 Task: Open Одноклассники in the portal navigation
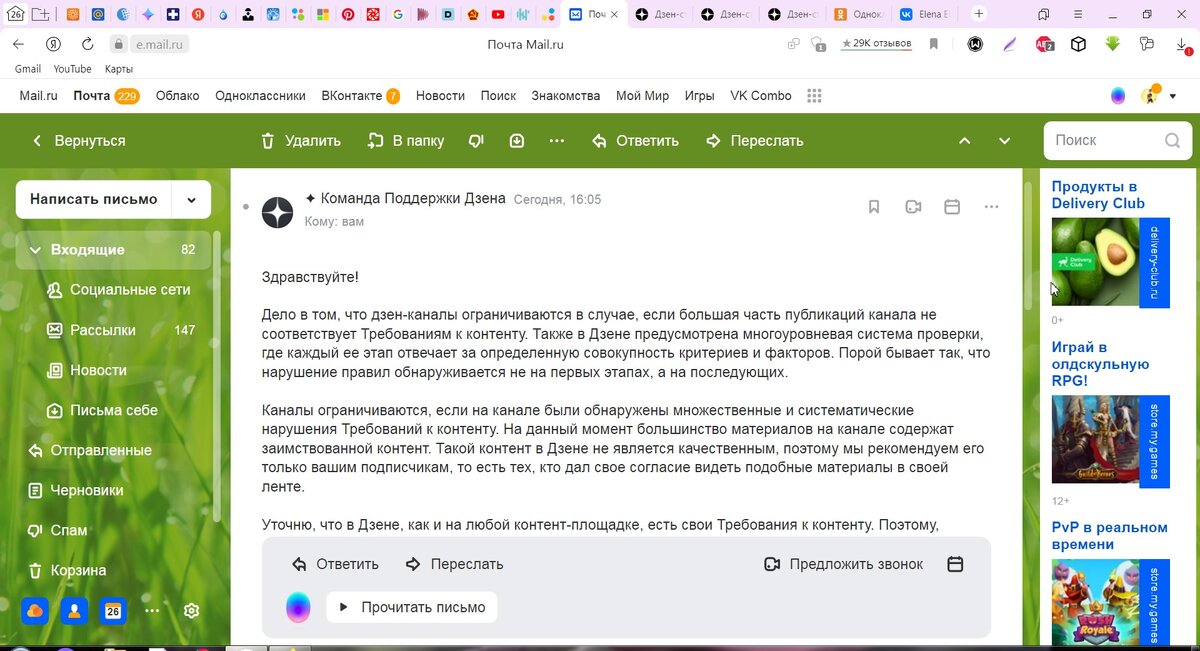click(x=260, y=96)
